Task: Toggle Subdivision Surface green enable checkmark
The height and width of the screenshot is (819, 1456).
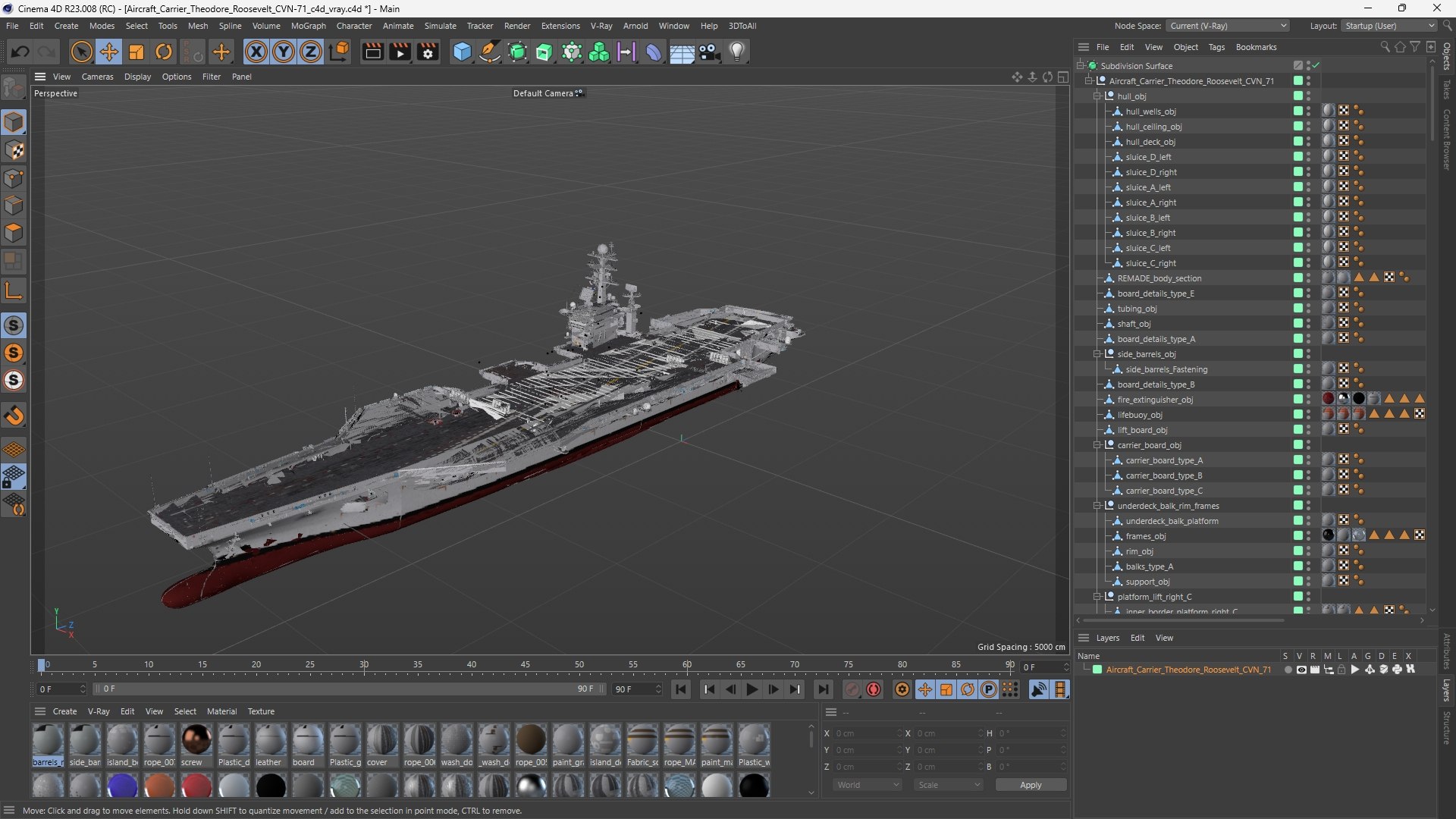Action: pos(1316,65)
